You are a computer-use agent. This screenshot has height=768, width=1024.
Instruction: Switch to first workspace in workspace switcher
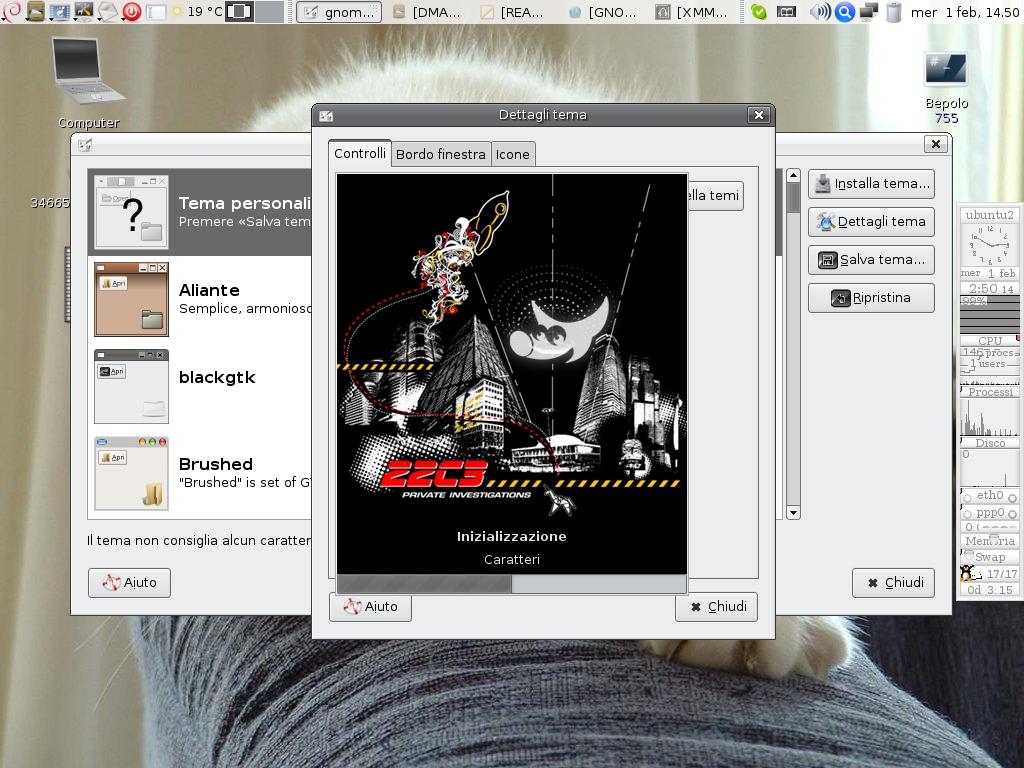tap(239, 11)
